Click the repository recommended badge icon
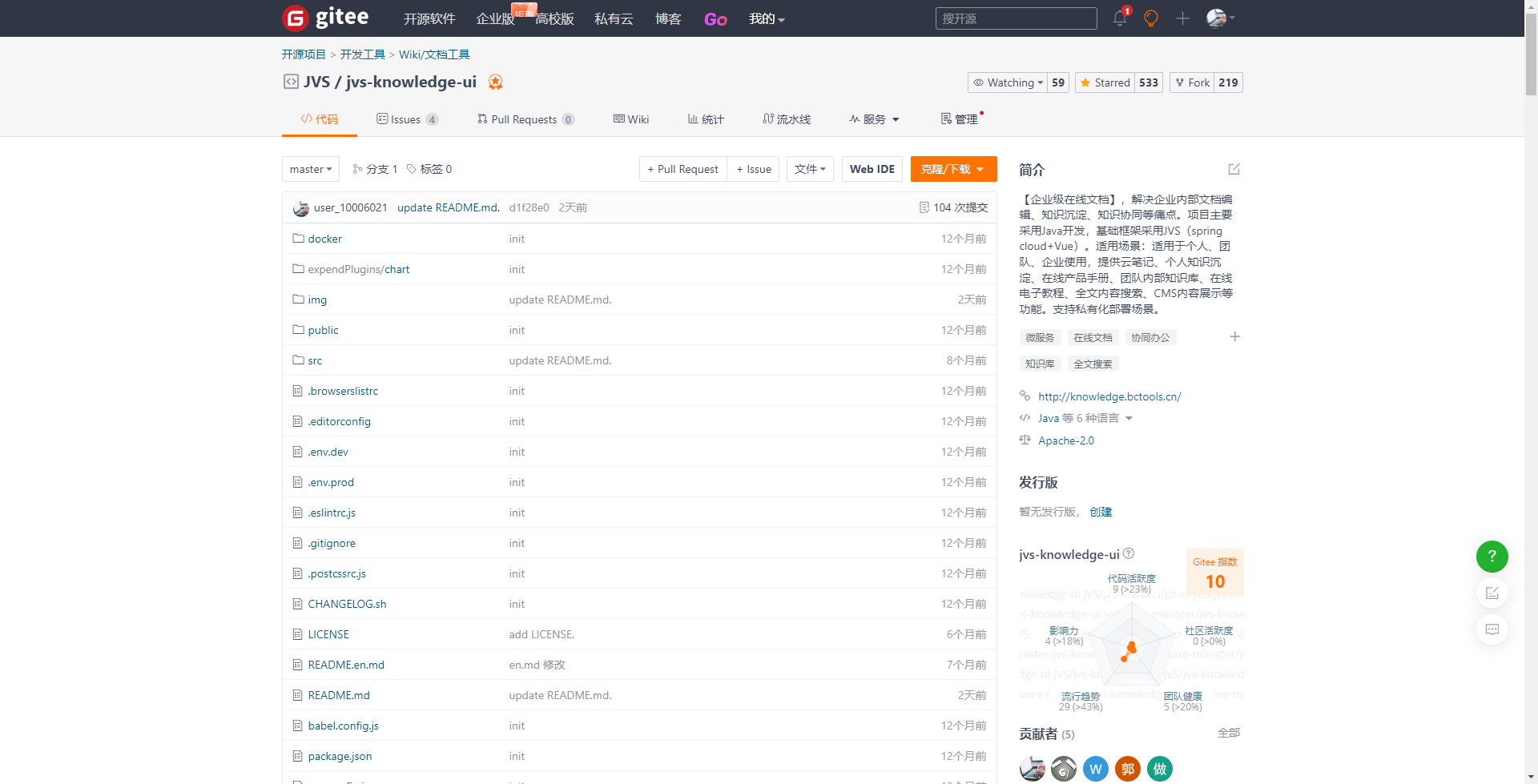Viewport: 1538px width, 784px height. tap(496, 82)
